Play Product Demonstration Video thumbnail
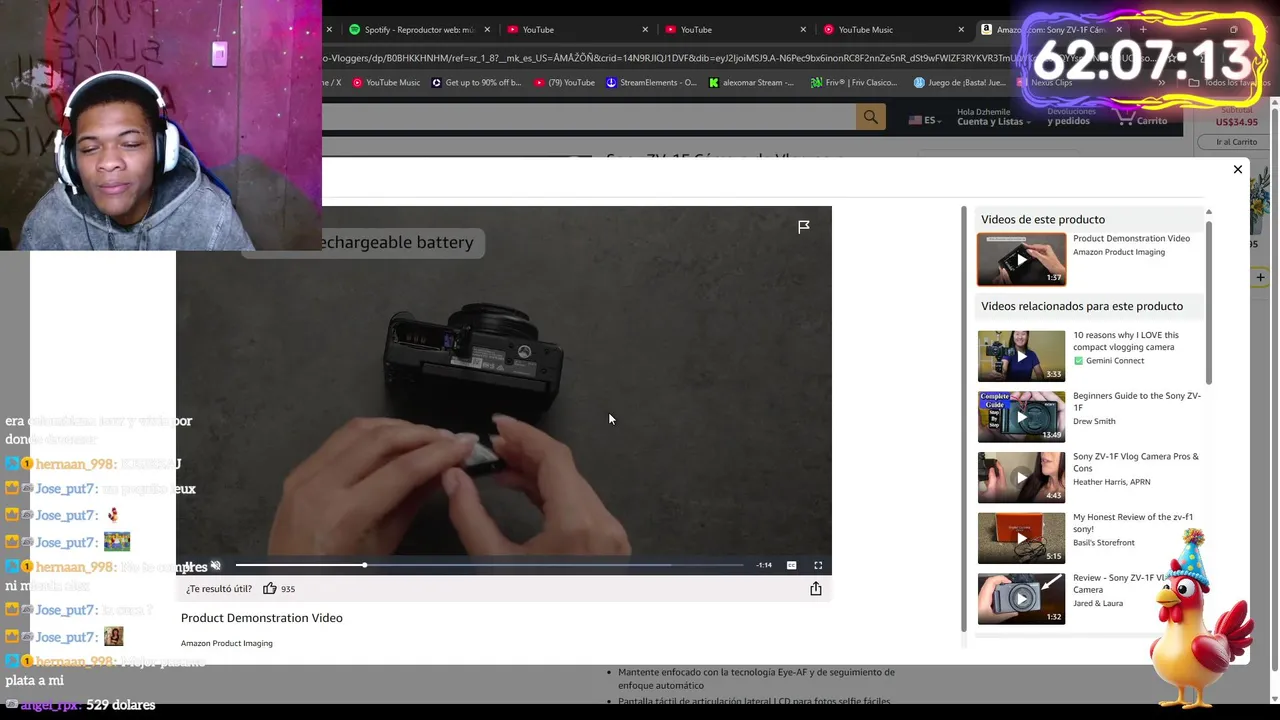 [1021, 259]
